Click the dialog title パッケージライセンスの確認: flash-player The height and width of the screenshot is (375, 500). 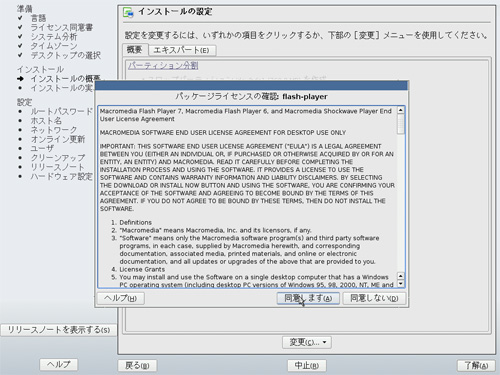pos(251,97)
